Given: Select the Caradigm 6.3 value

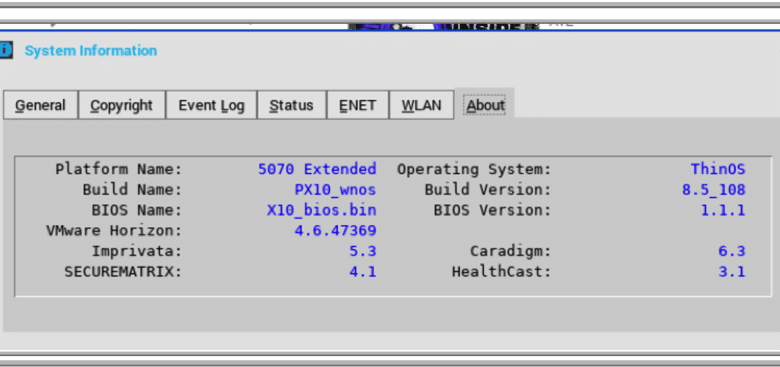Looking at the screenshot, I should click(732, 251).
